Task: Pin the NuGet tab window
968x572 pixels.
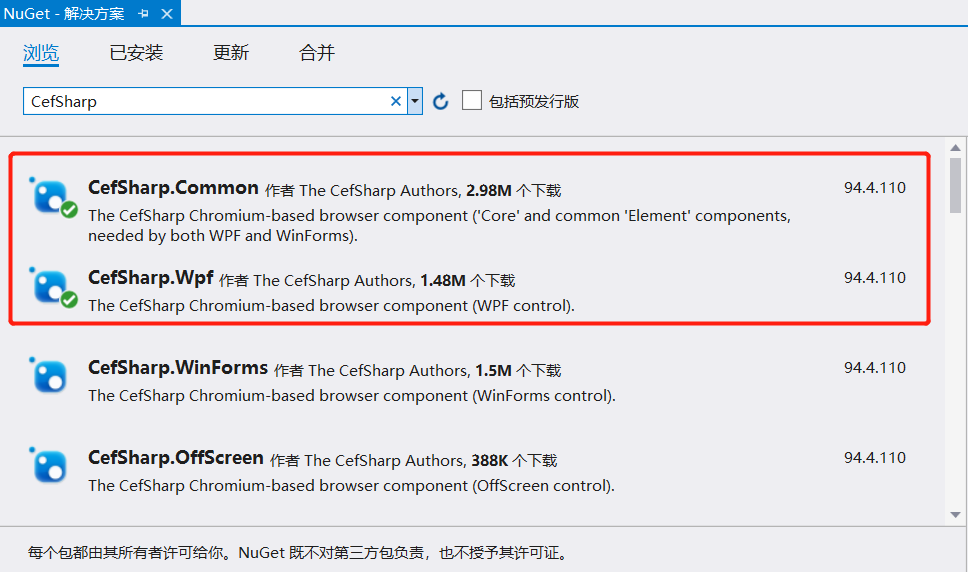Action: 144,14
